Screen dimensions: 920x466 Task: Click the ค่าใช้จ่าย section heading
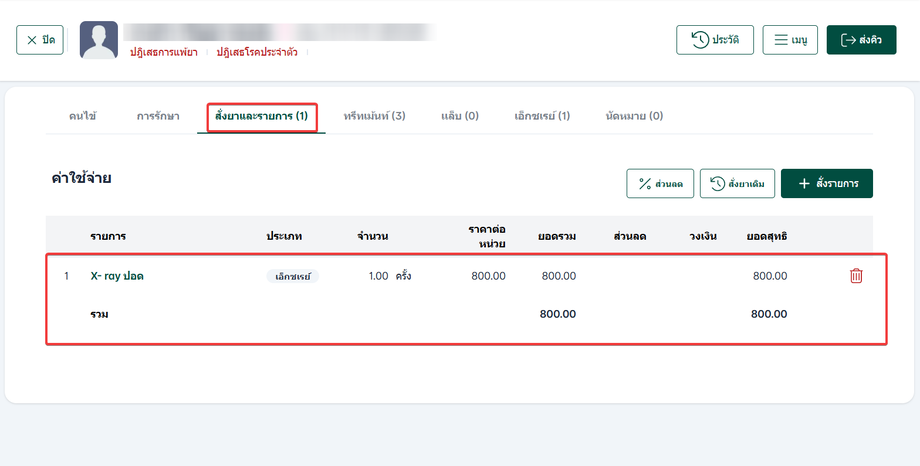(x=82, y=178)
